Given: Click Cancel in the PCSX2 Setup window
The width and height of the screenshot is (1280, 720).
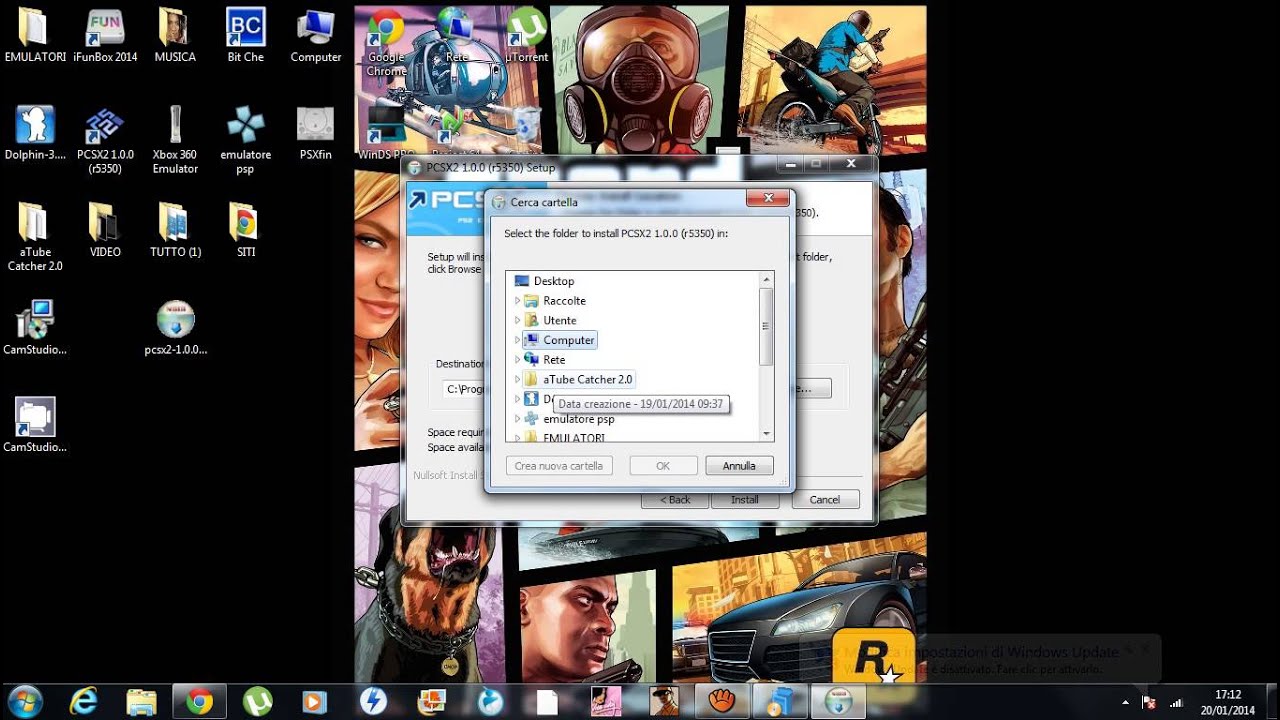Looking at the screenshot, I should pyautogui.click(x=825, y=499).
